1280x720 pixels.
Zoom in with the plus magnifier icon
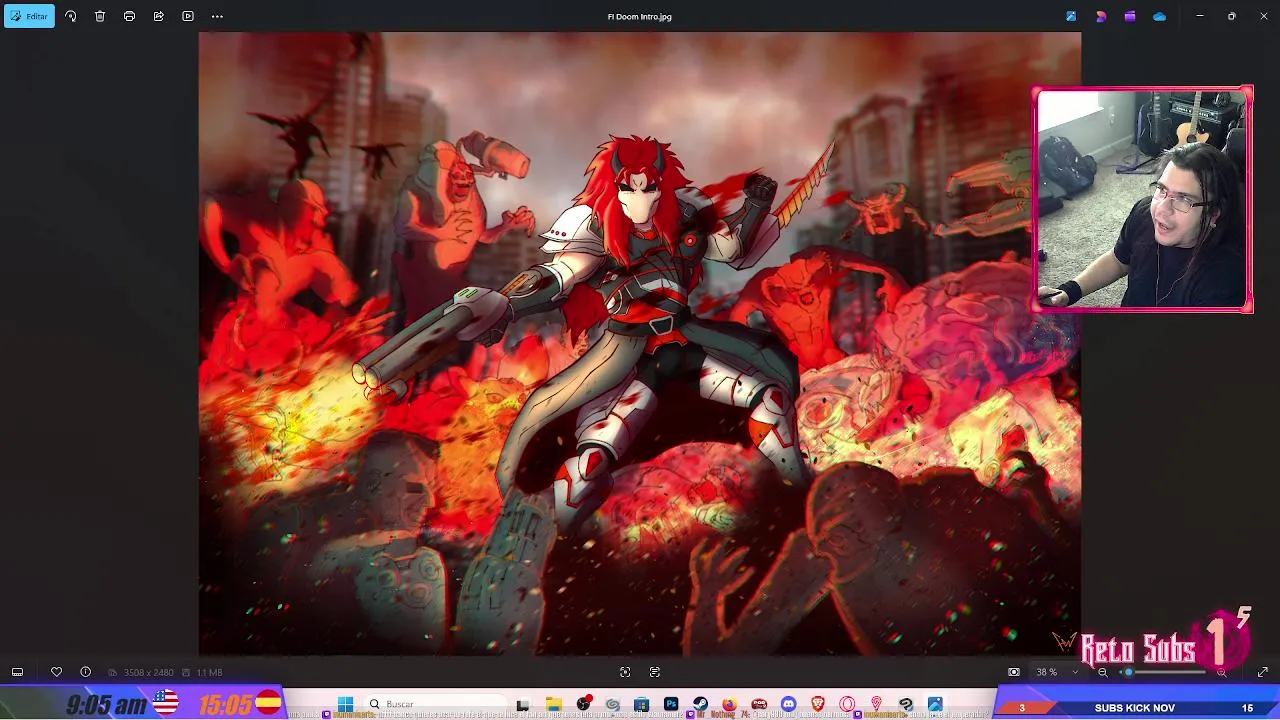(1221, 672)
